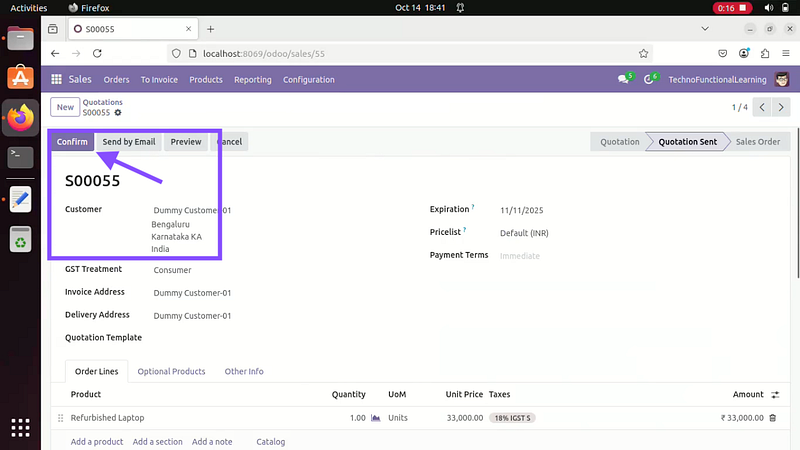Image resolution: width=800 pixels, height=450 pixels.
Task: Open the Reporting menu
Action: [252, 80]
